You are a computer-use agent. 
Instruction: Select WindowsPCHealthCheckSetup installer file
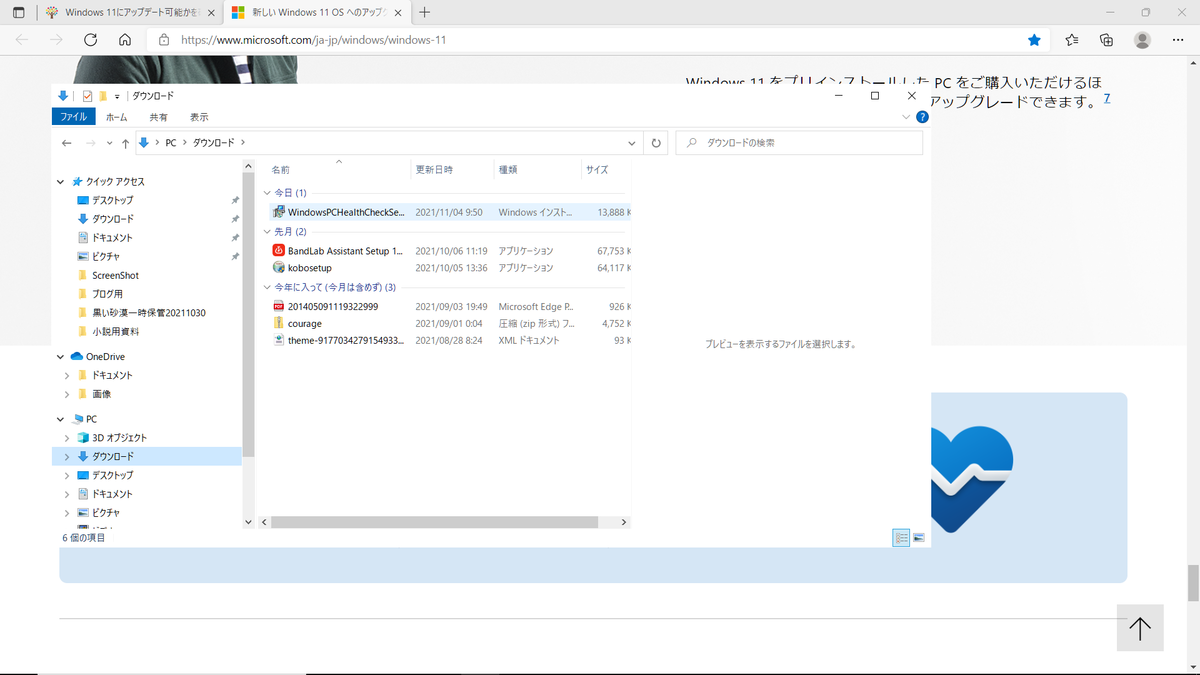click(345, 212)
